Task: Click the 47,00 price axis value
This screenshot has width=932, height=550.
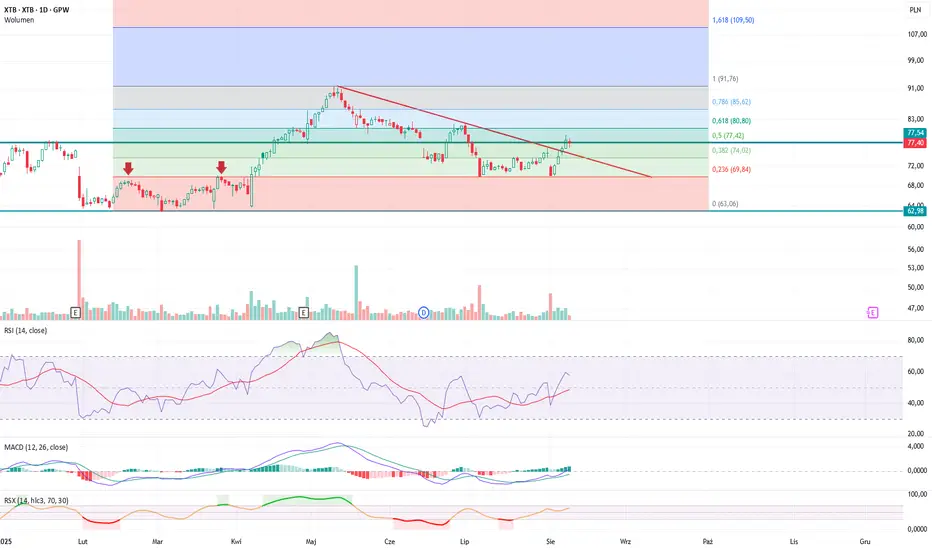Action: click(x=916, y=308)
